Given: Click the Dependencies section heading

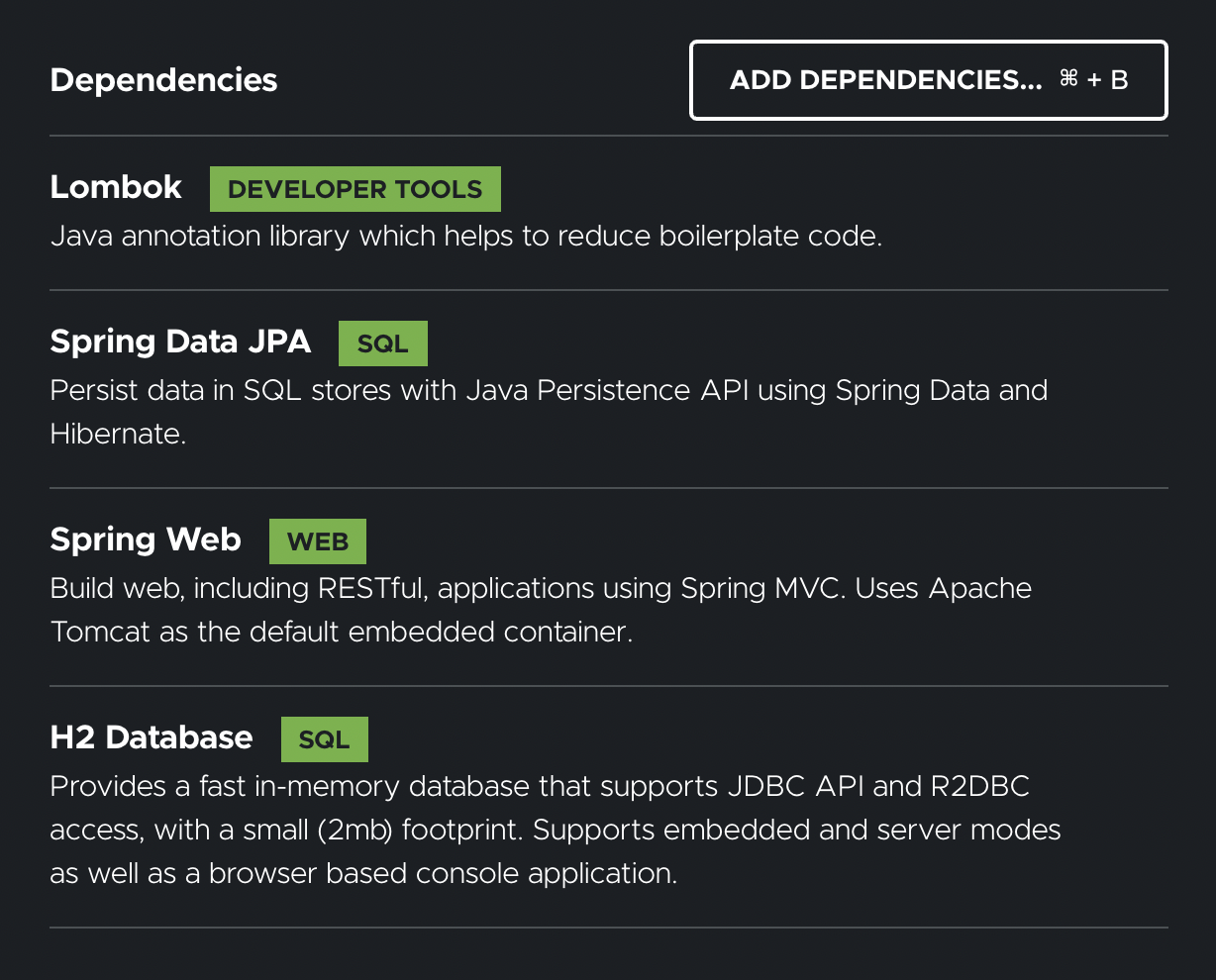Looking at the screenshot, I should (163, 80).
